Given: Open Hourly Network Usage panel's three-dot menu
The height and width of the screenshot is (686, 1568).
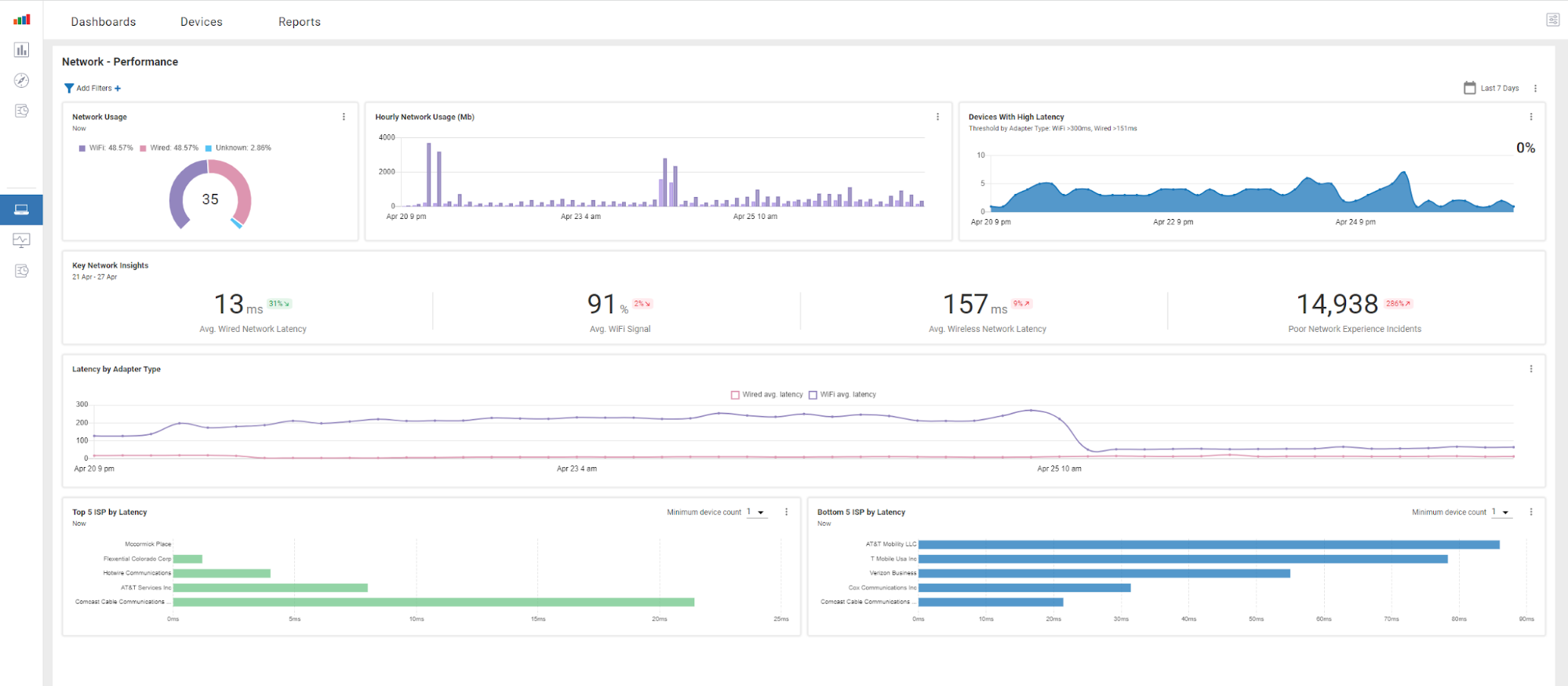Looking at the screenshot, I should pos(937,117).
